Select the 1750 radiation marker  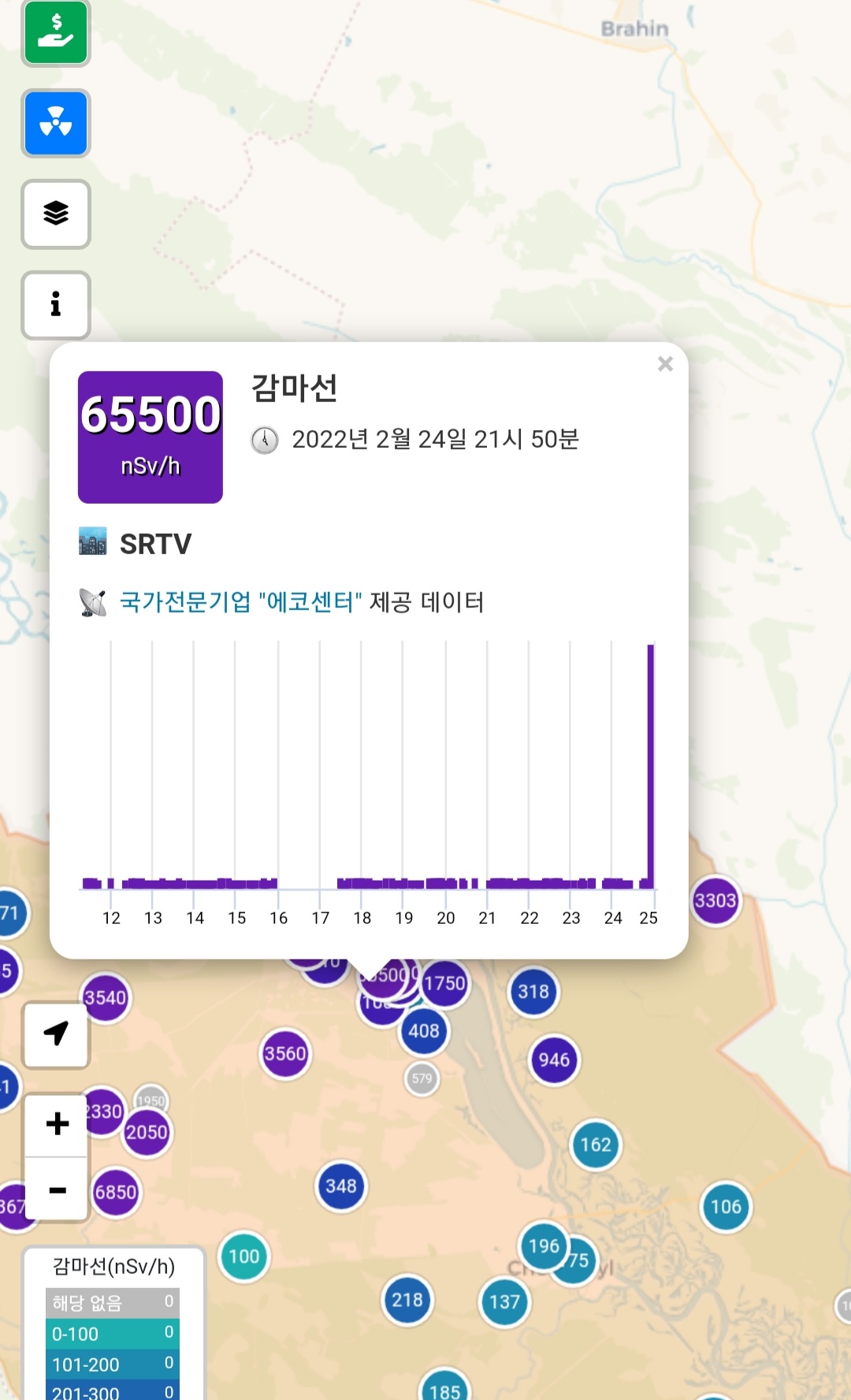click(x=445, y=983)
